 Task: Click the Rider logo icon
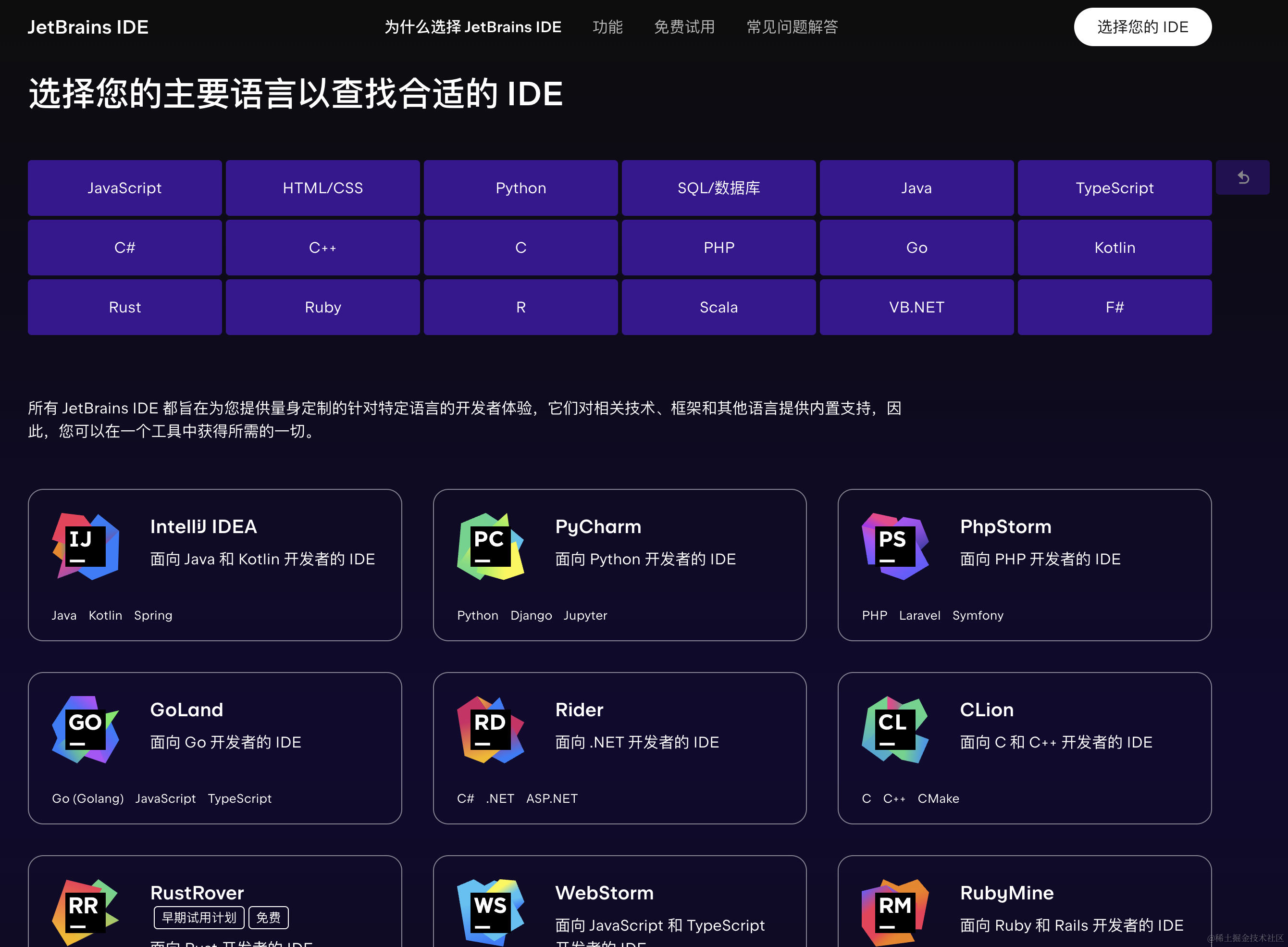[x=490, y=729]
